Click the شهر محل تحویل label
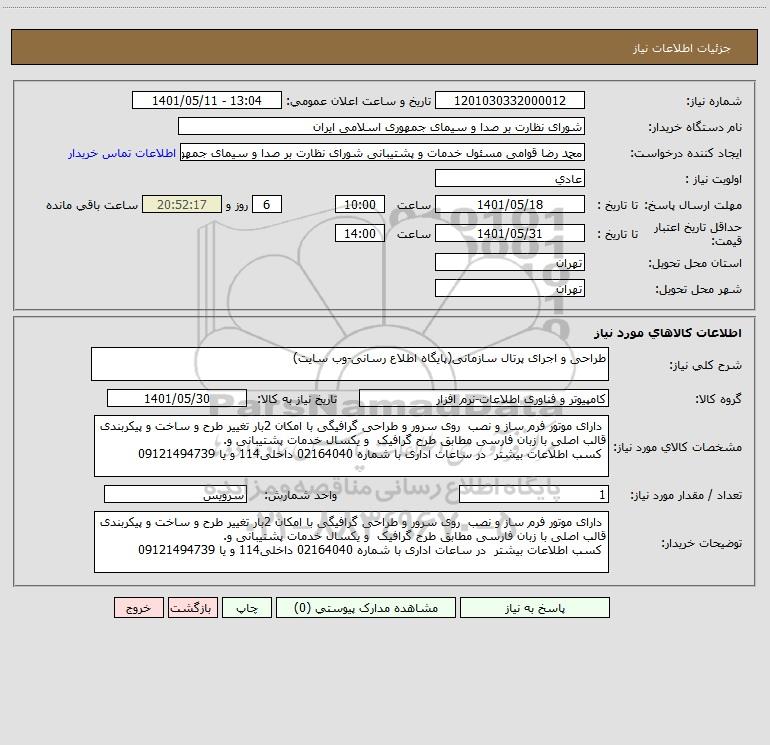Image resolution: width=770 pixels, height=745 pixels. click(x=699, y=289)
